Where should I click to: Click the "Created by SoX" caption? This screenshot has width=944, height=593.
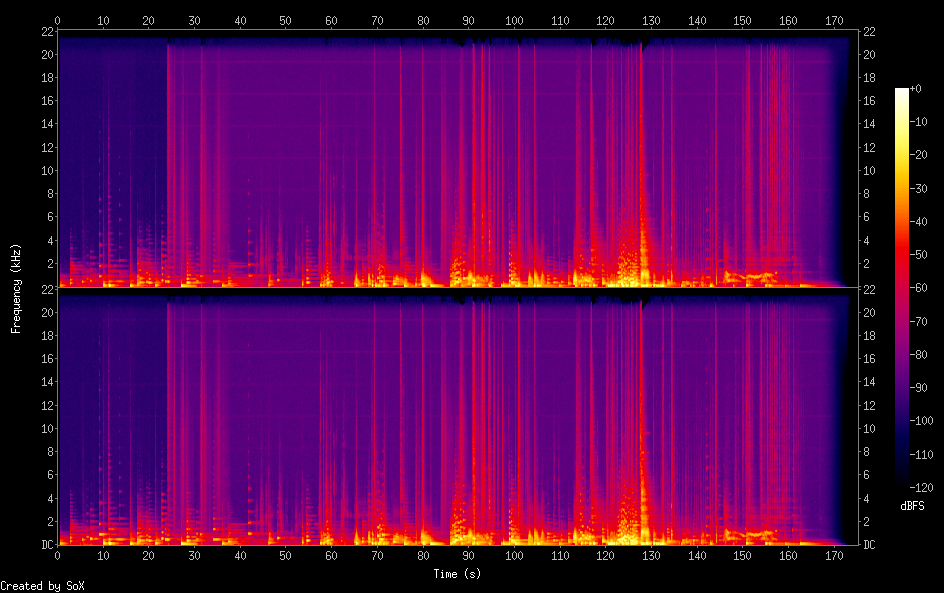coord(42,586)
